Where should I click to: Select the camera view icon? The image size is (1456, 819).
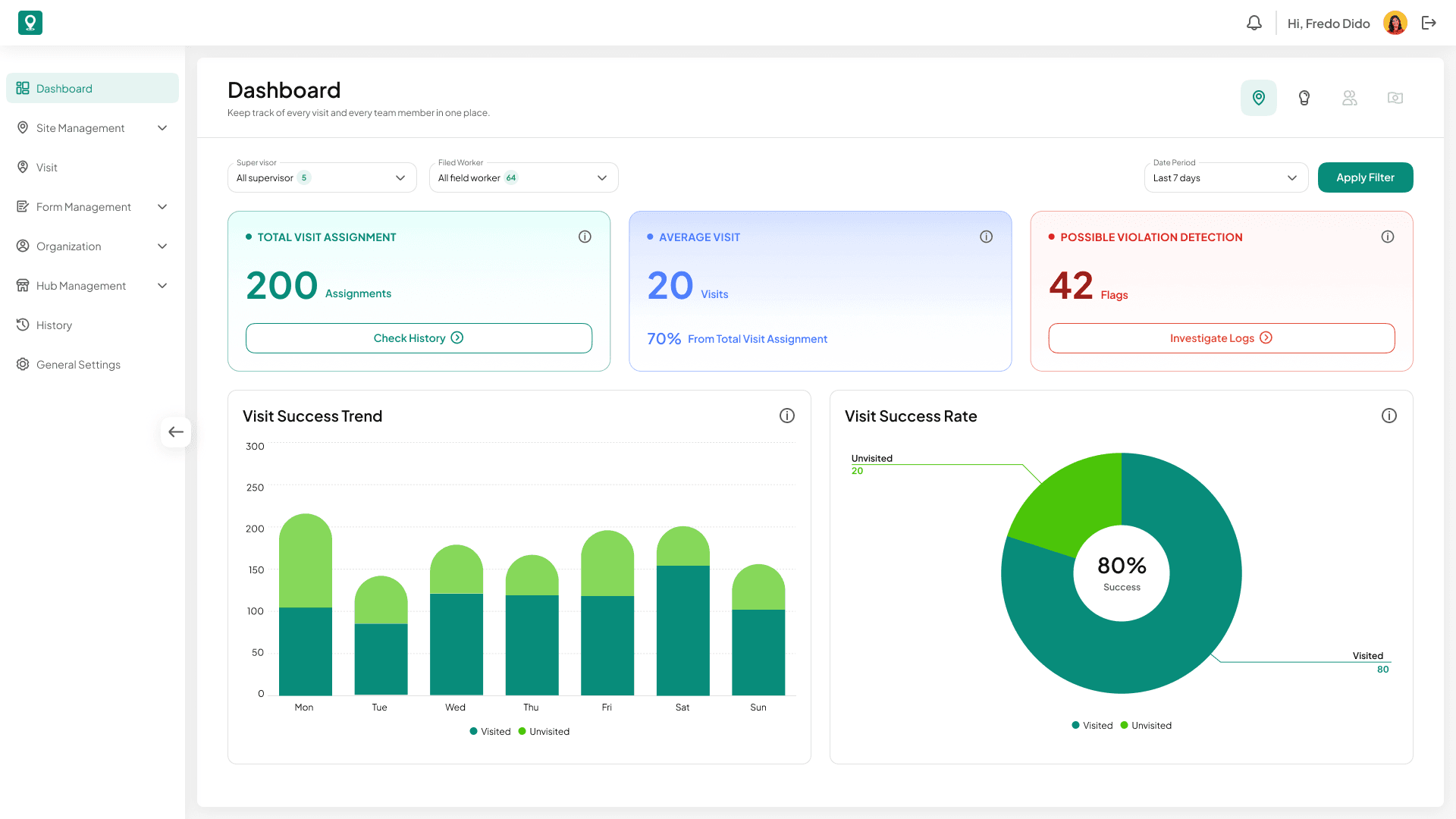click(x=1395, y=98)
